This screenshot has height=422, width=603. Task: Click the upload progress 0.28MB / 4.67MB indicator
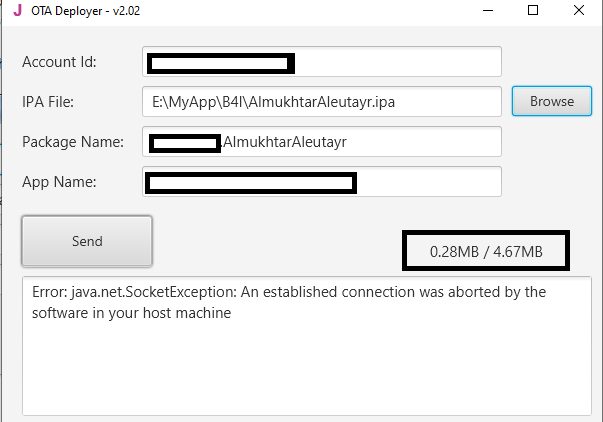(486, 252)
